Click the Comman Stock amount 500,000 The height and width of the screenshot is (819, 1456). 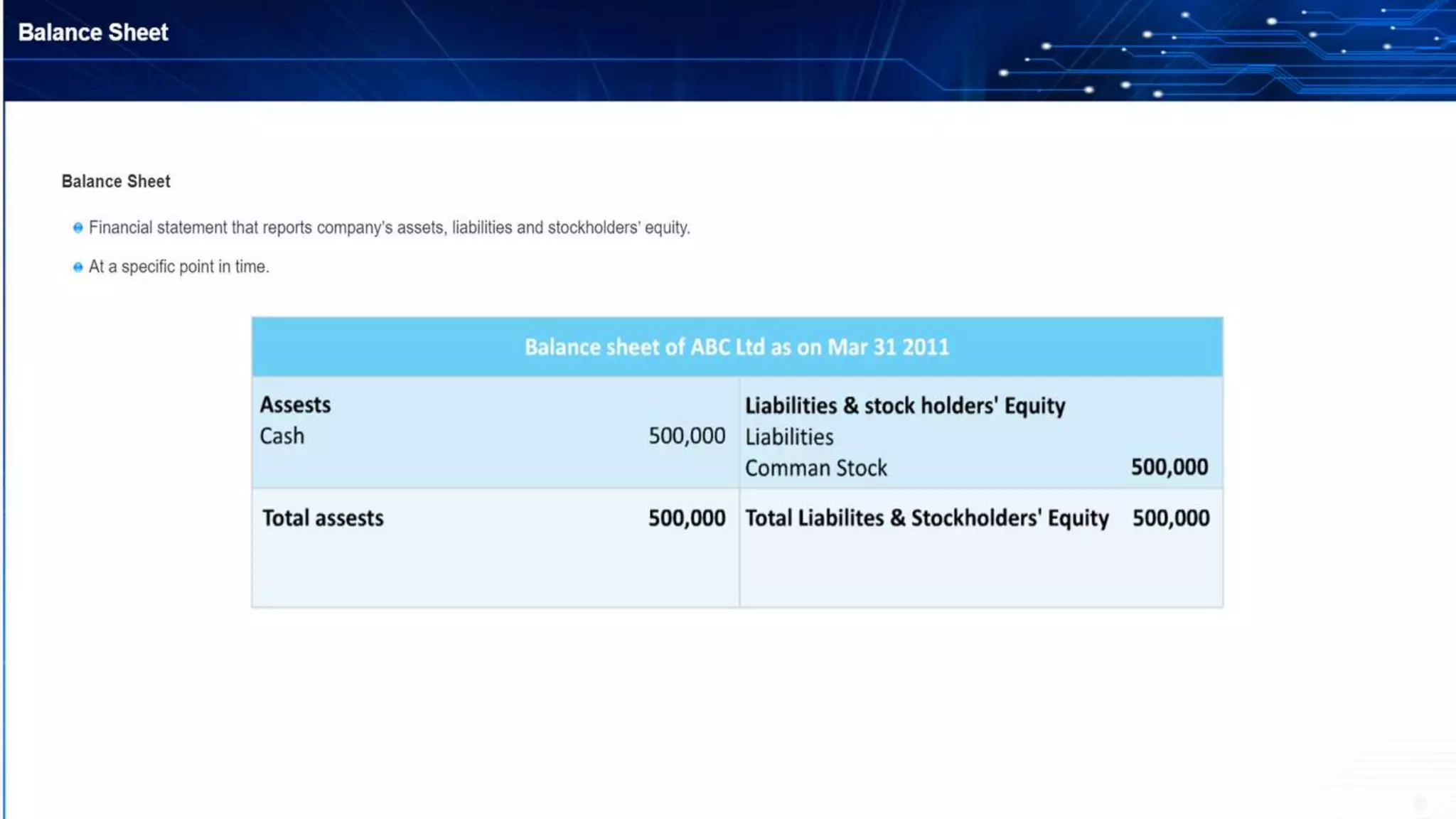(x=1169, y=467)
